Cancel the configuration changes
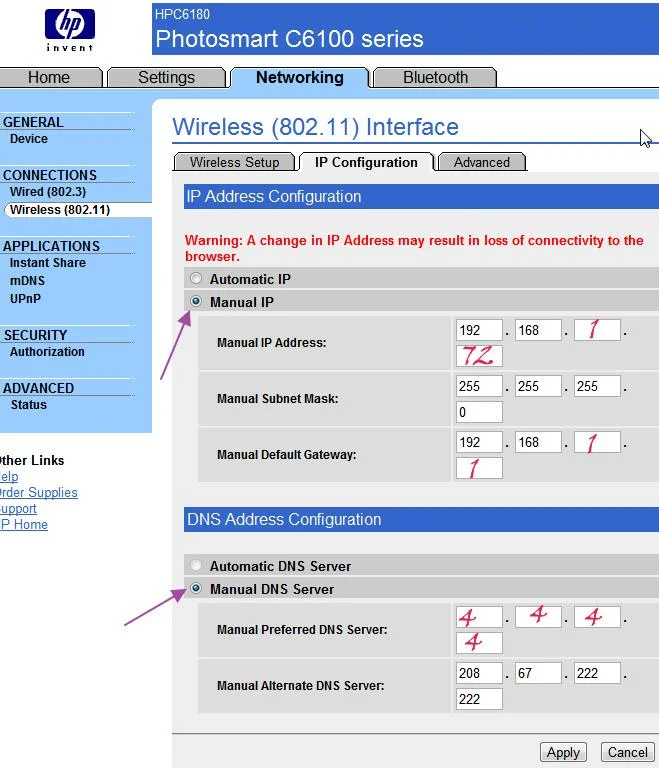Image resolution: width=659 pixels, height=768 pixels. 628,752
